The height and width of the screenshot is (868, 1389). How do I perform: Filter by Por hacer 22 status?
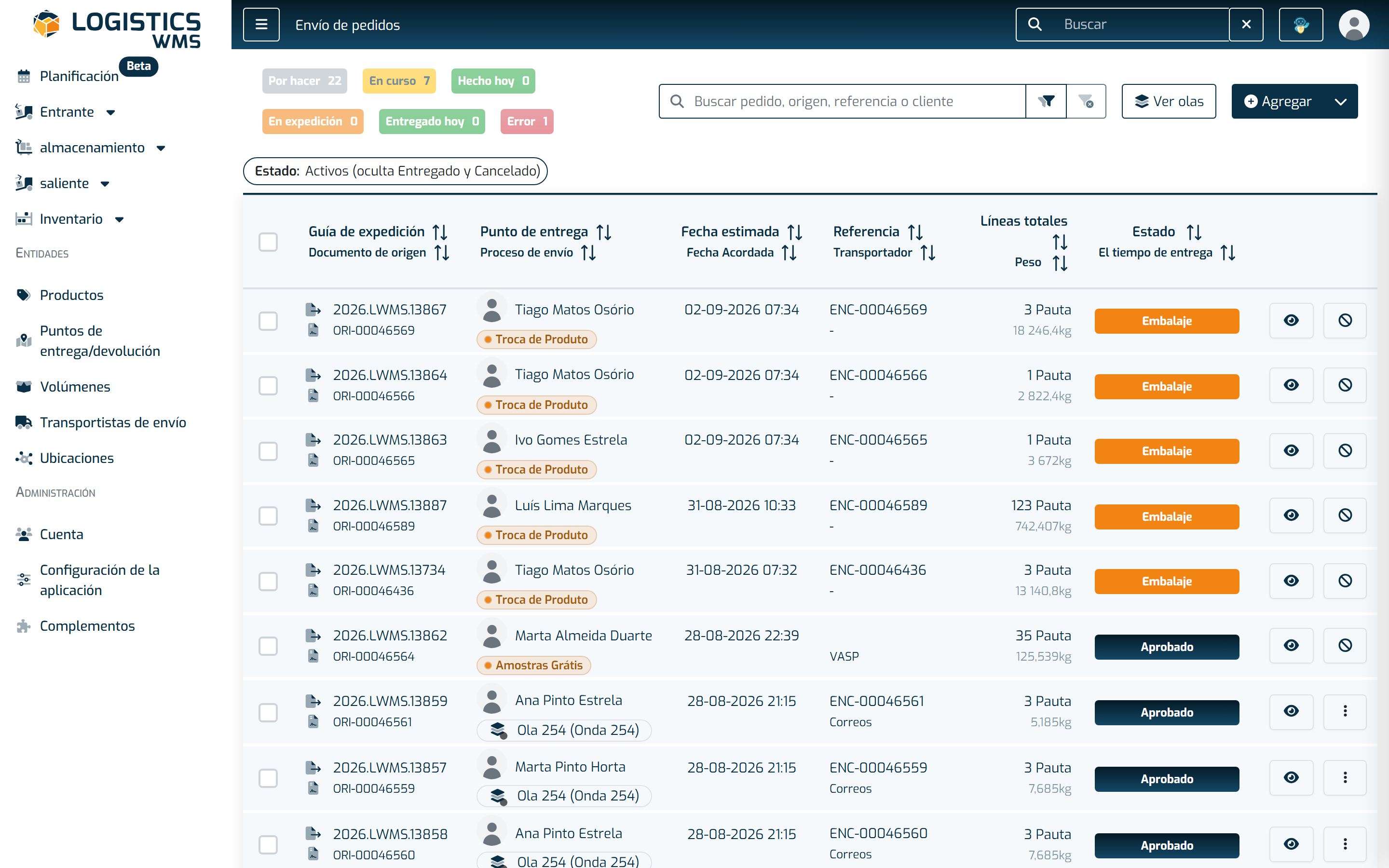tap(304, 81)
